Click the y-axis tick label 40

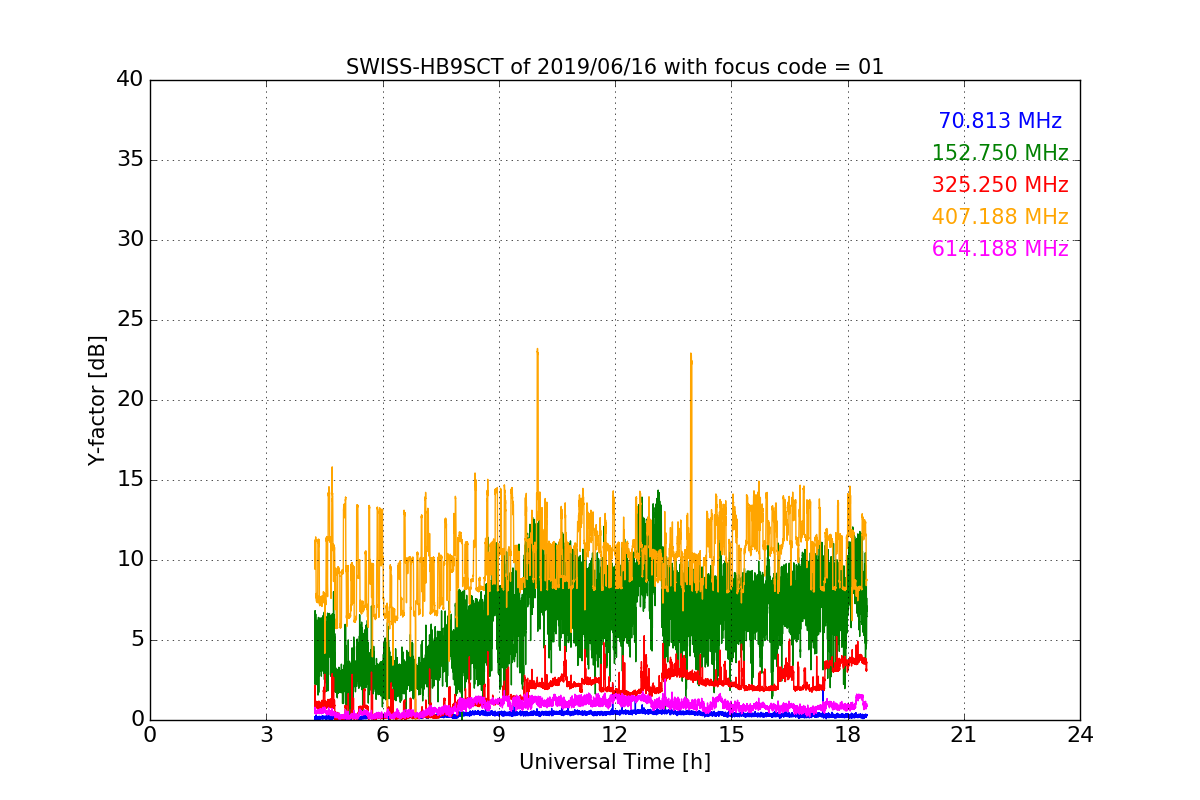pos(130,80)
